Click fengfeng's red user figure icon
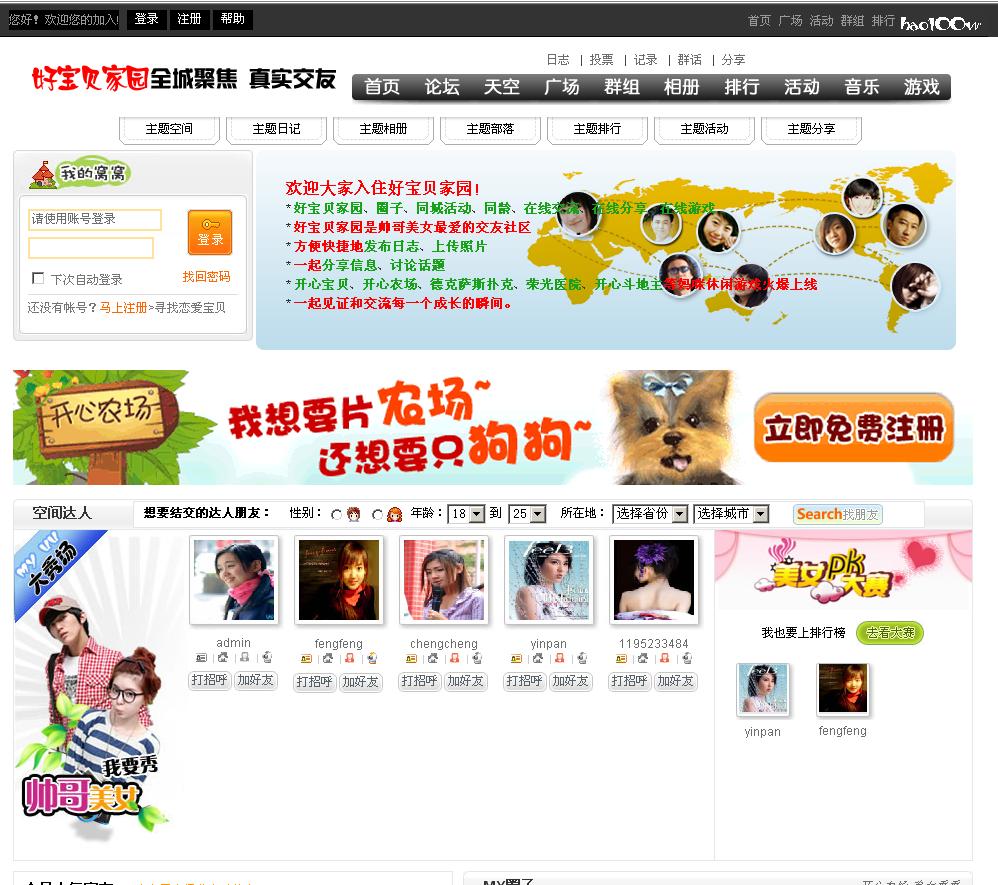The width and height of the screenshot is (998, 885). (x=349, y=658)
